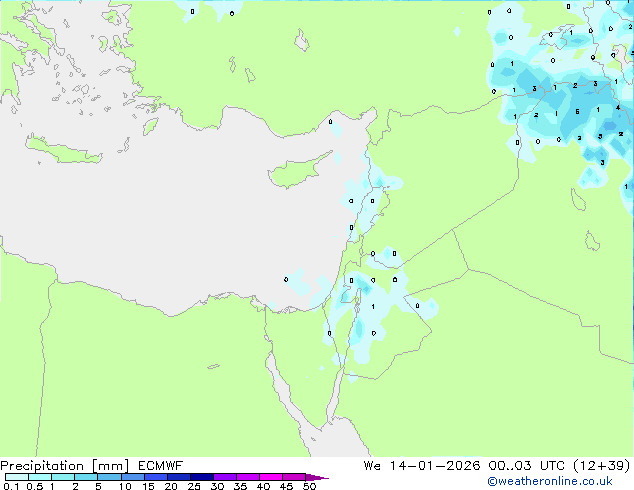Click the date '14-01-2026' text
This screenshot has height=490, width=634.
click(x=435, y=466)
